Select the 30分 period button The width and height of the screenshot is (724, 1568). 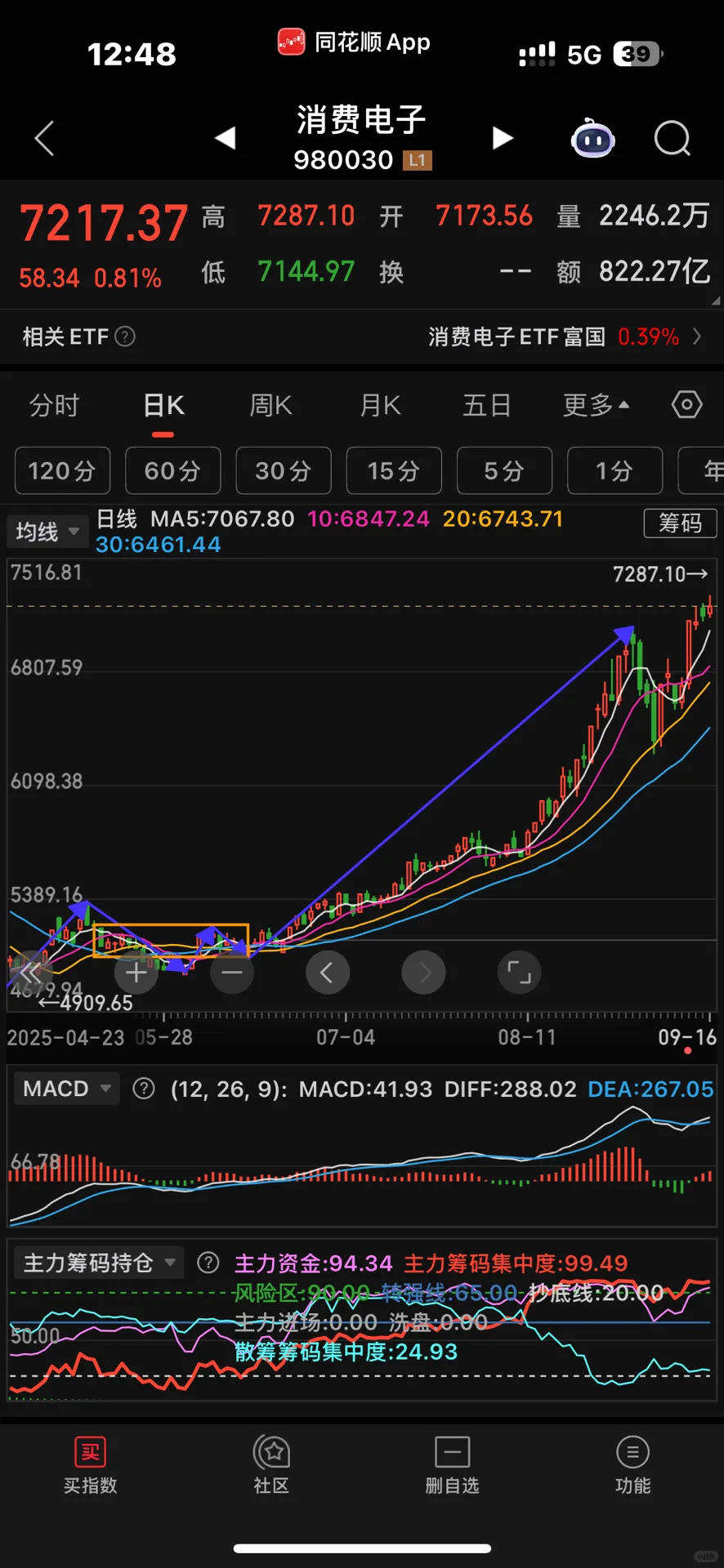[x=283, y=470]
